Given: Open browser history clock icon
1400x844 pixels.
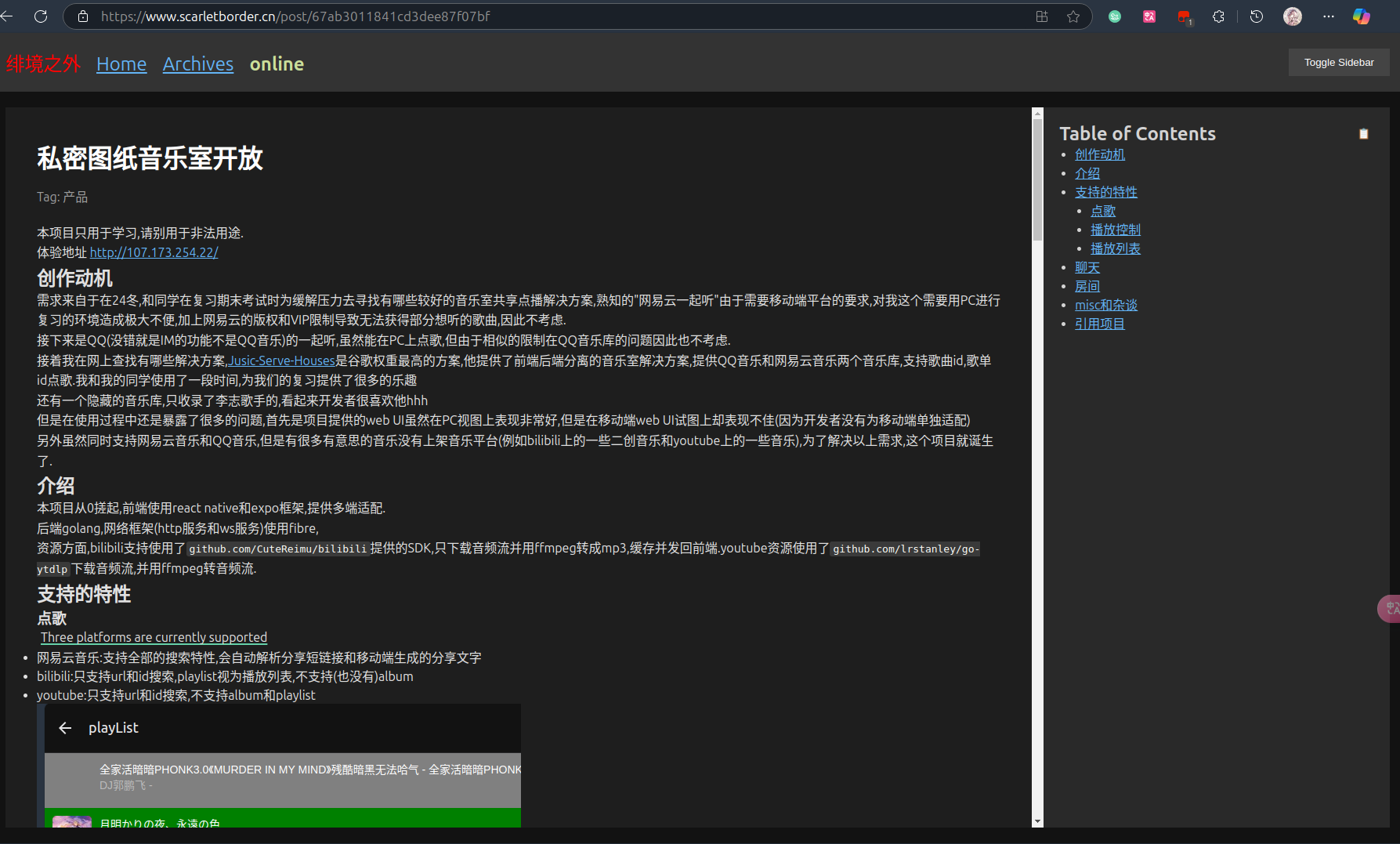Looking at the screenshot, I should click(x=1257, y=16).
